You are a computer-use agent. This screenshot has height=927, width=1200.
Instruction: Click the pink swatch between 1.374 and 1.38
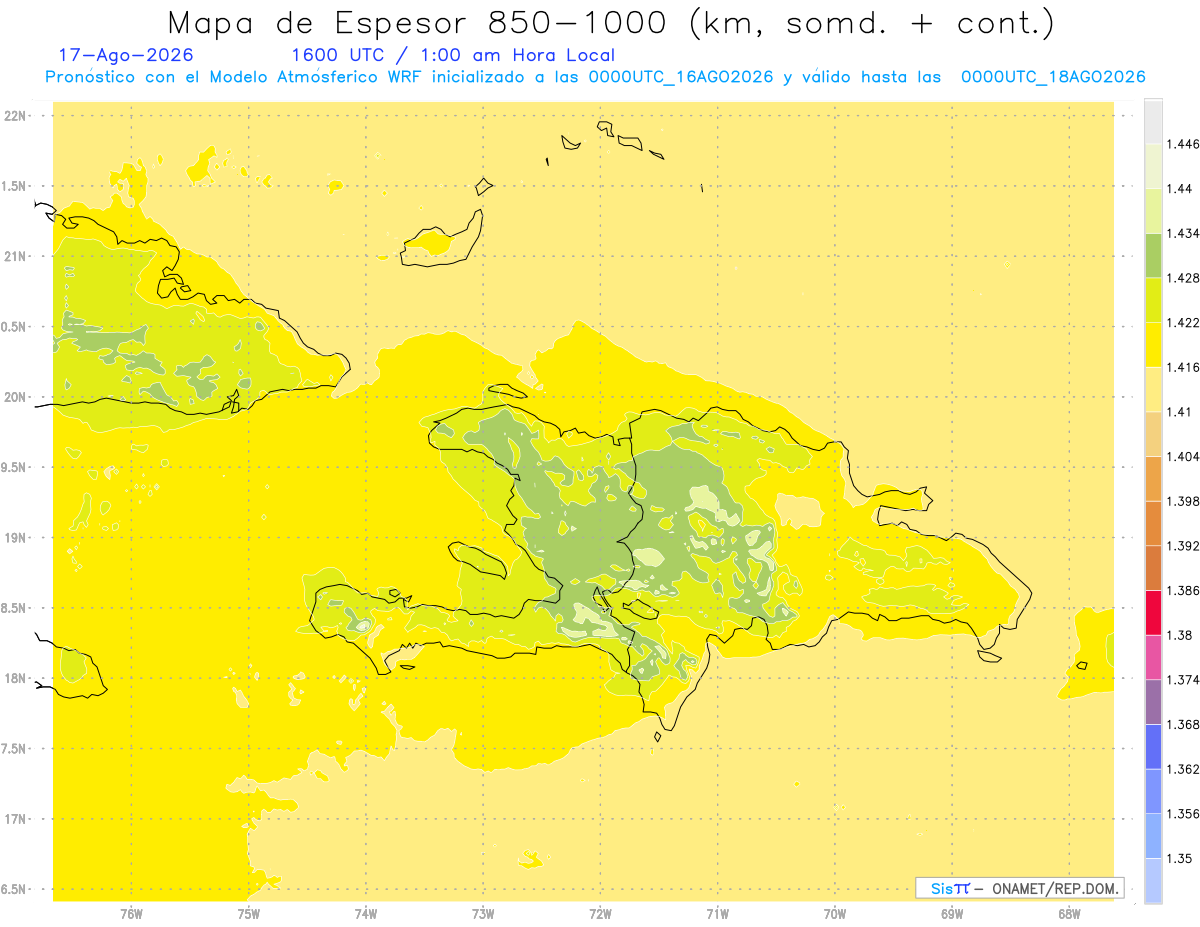pos(1153,657)
